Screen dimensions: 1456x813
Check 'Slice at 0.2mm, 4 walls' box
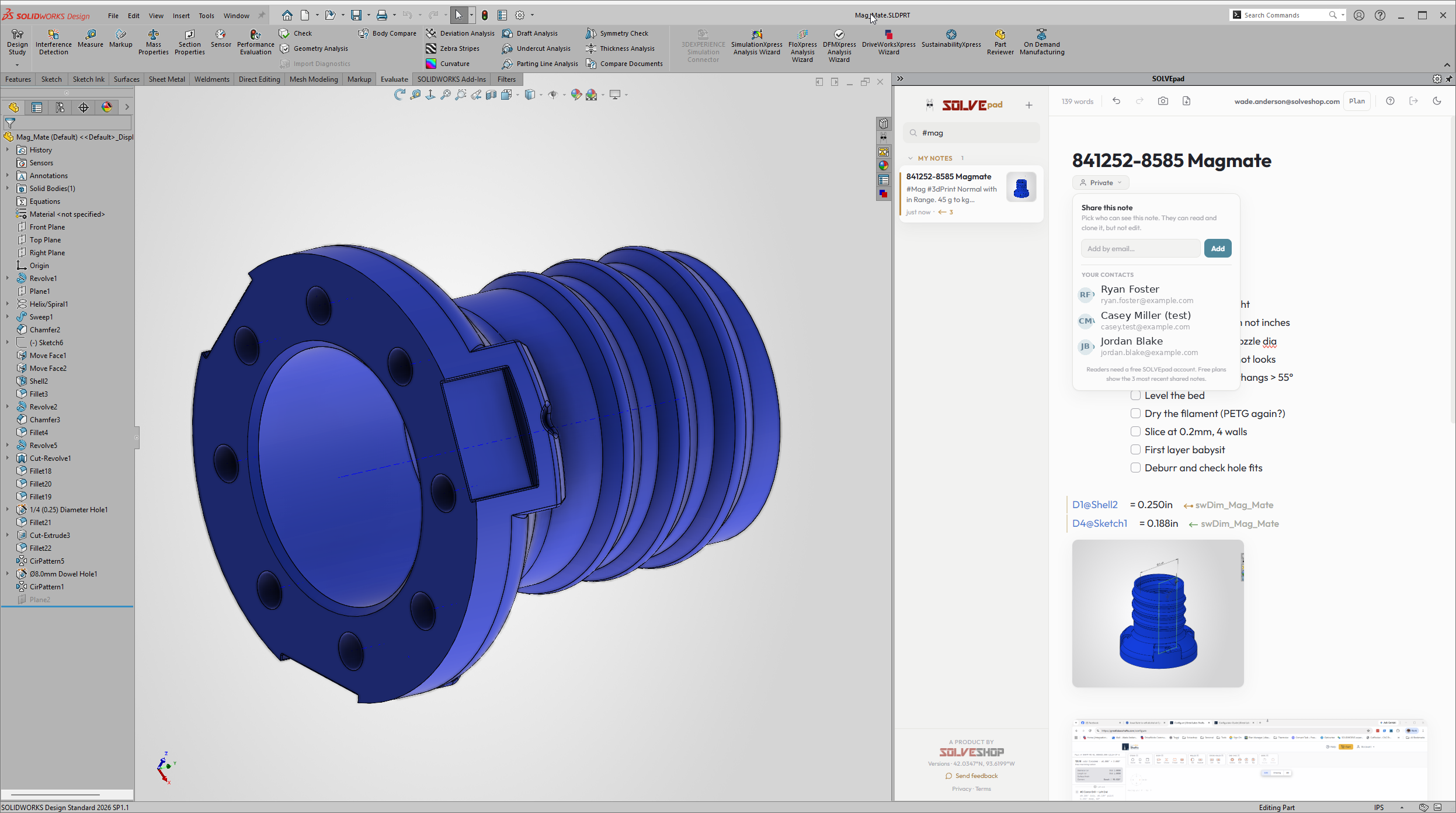point(1135,432)
